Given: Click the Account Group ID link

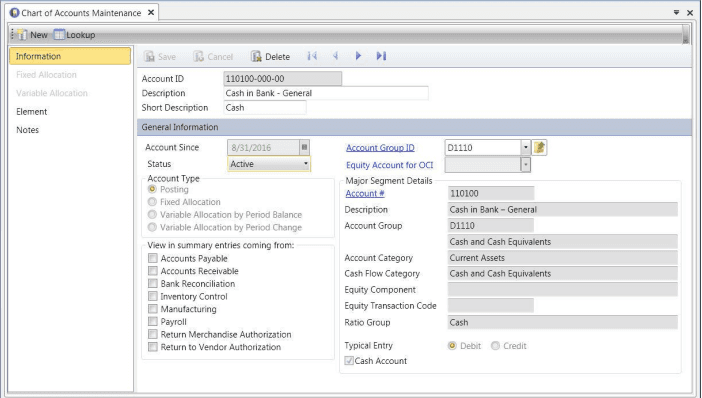Looking at the screenshot, I should pyautogui.click(x=380, y=147).
